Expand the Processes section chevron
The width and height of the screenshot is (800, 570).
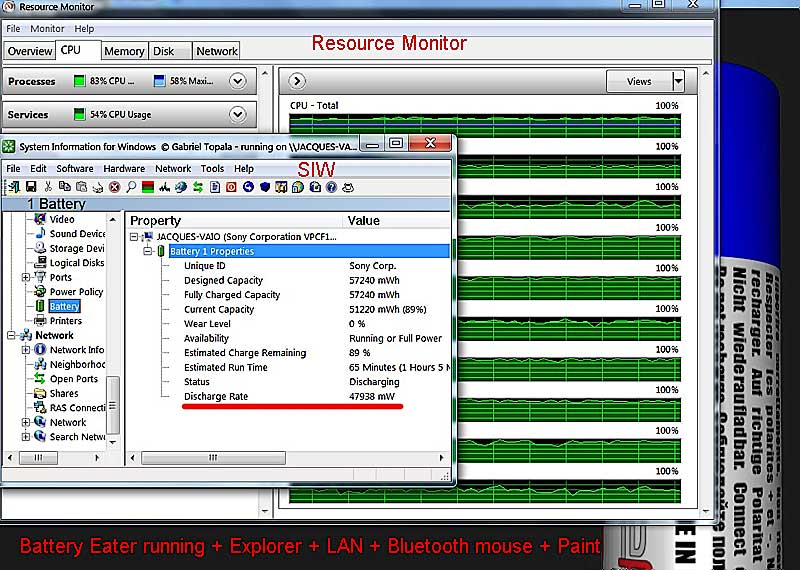pyautogui.click(x=238, y=81)
